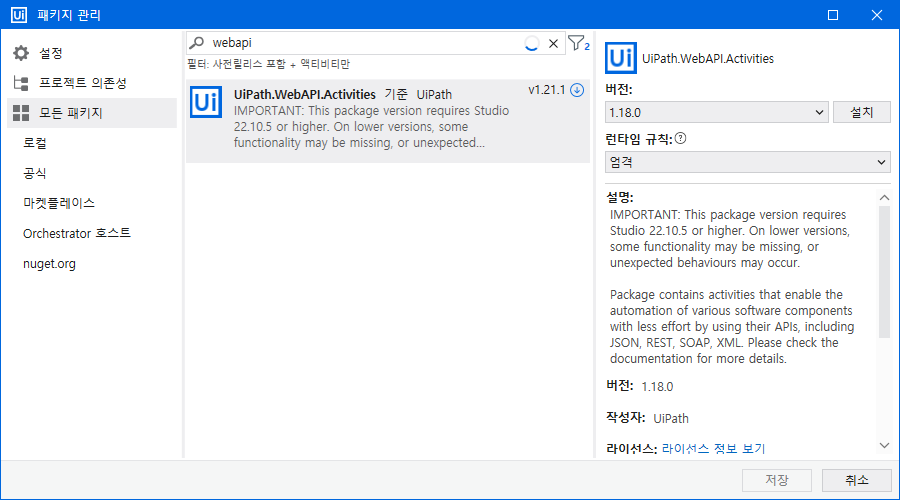Click the 작성자 UiPath value
Viewport: 900px width, 500px height.
[x=671, y=418]
